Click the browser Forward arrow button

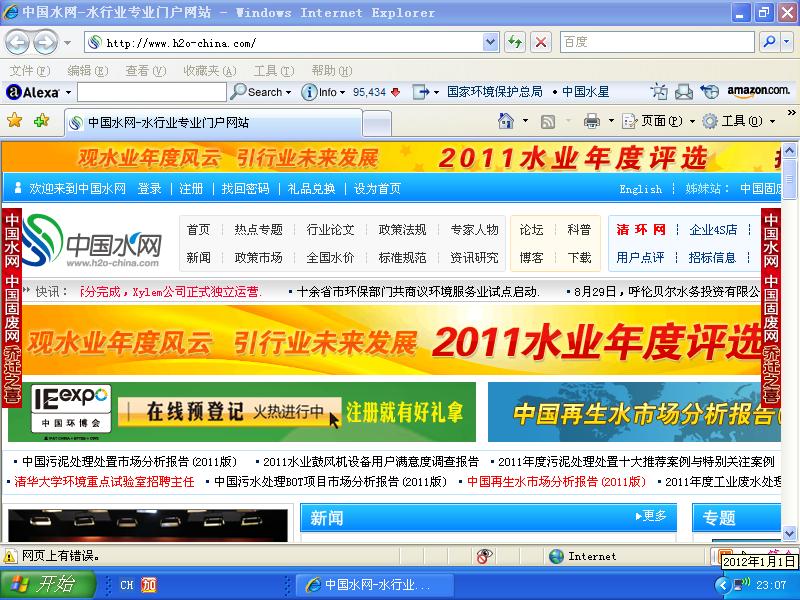tap(46, 42)
